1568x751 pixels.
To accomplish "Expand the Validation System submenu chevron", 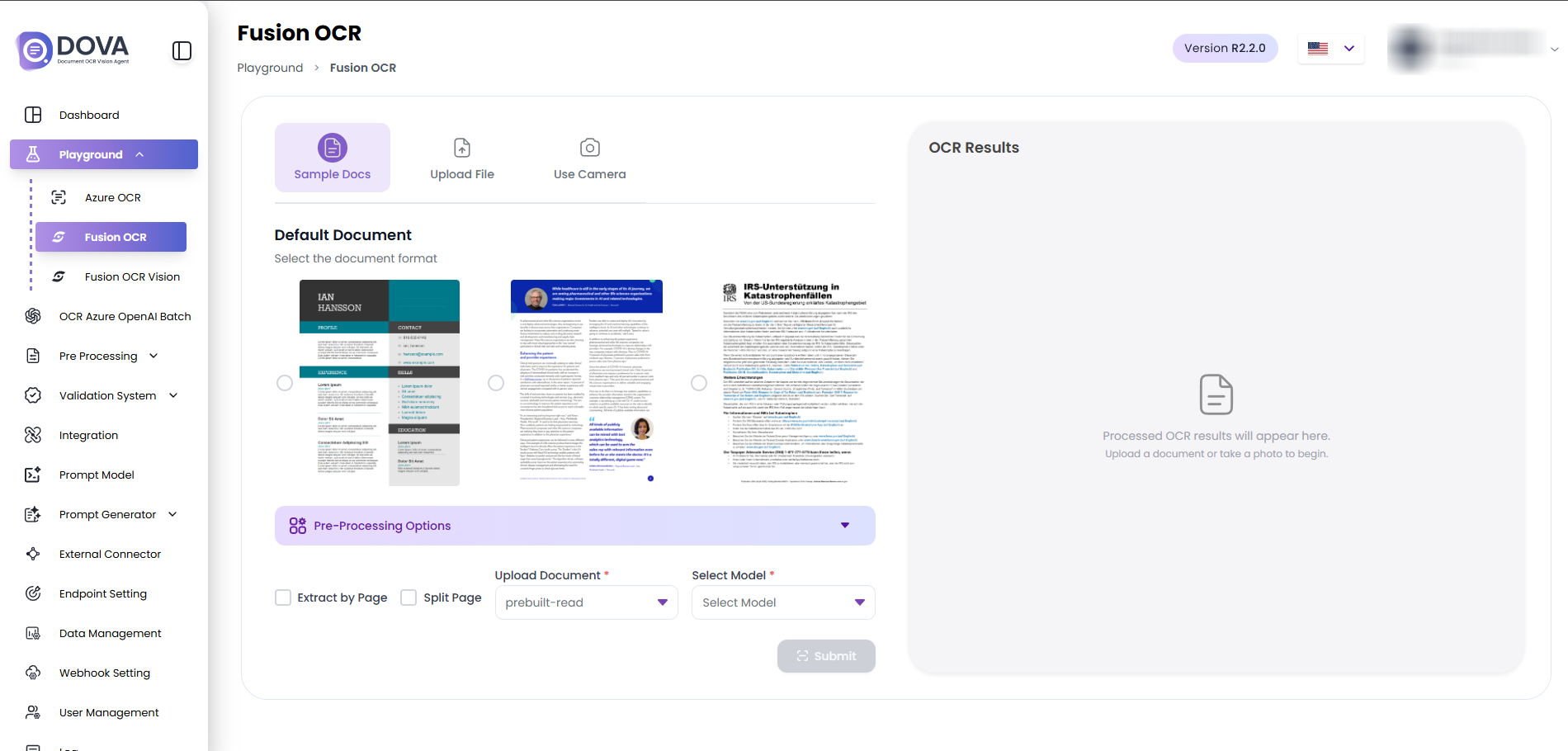I will [x=173, y=395].
